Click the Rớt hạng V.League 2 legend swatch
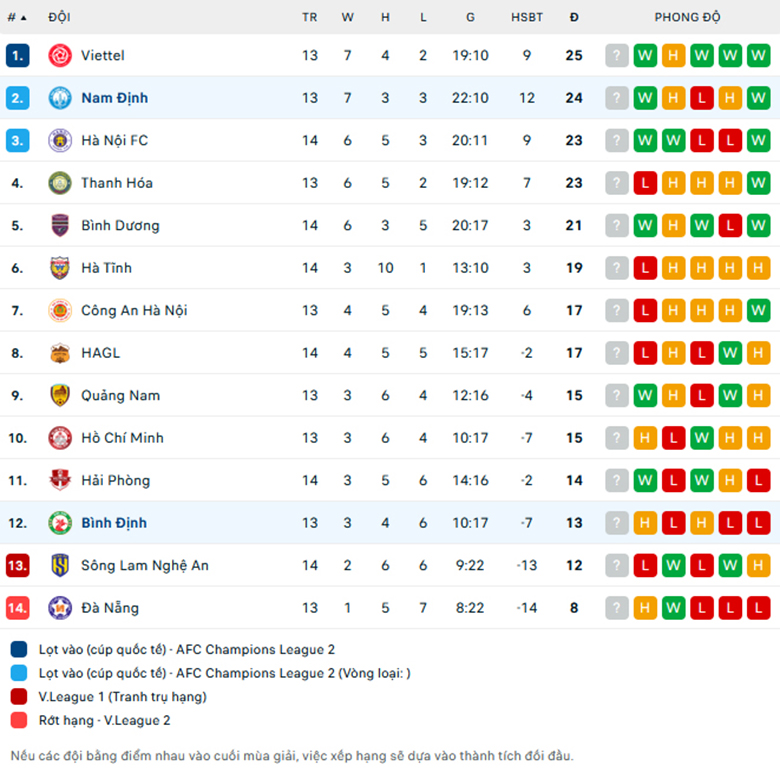The image size is (780, 772). pyautogui.click(x=19, y=720)
